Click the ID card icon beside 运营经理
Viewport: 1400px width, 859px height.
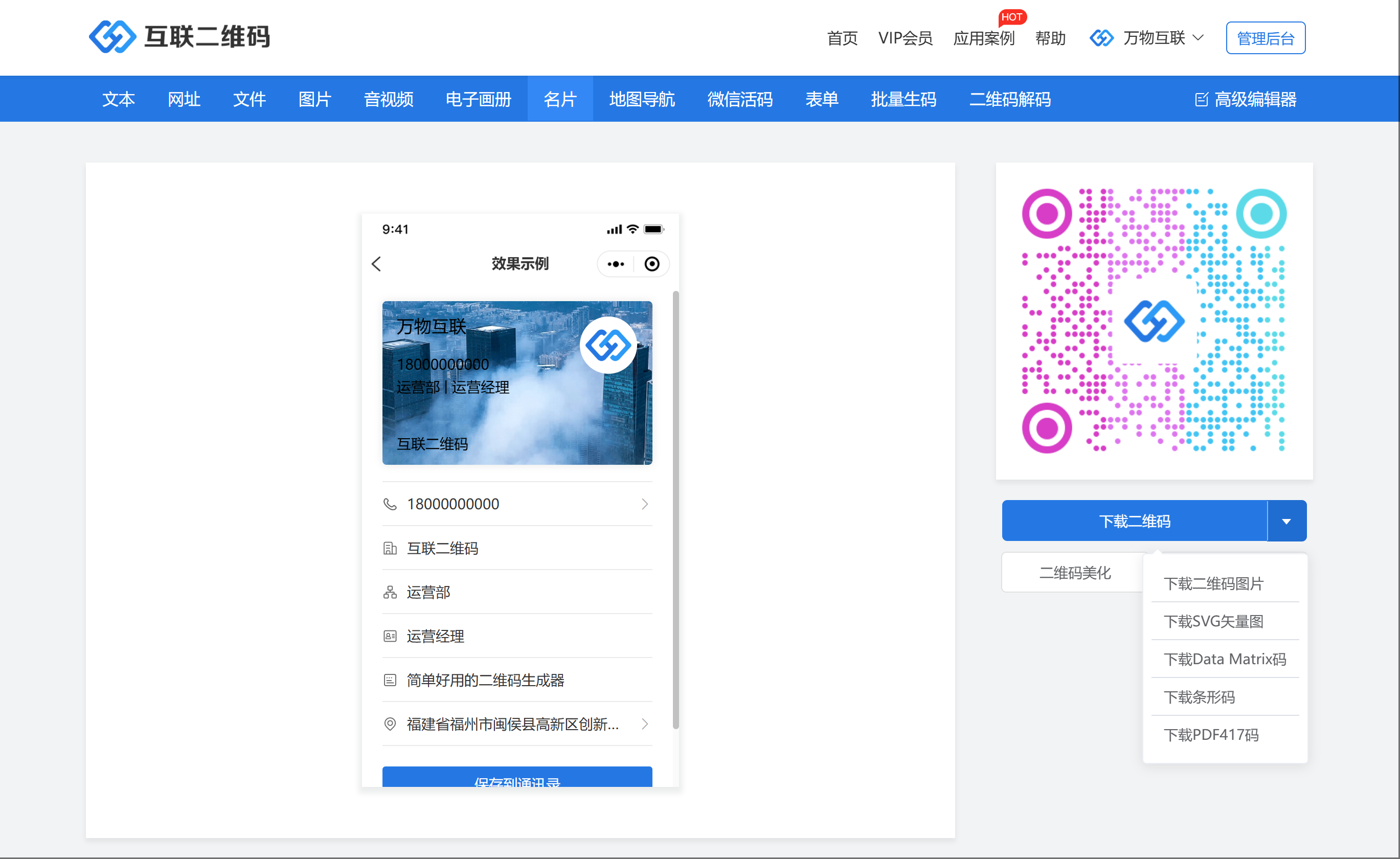click(x=390, y=636)
